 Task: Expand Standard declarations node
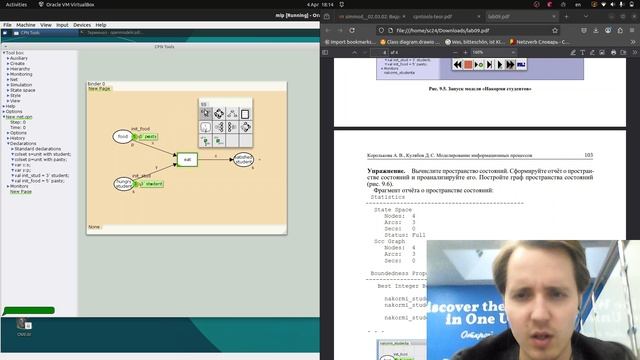pos(12,149)
